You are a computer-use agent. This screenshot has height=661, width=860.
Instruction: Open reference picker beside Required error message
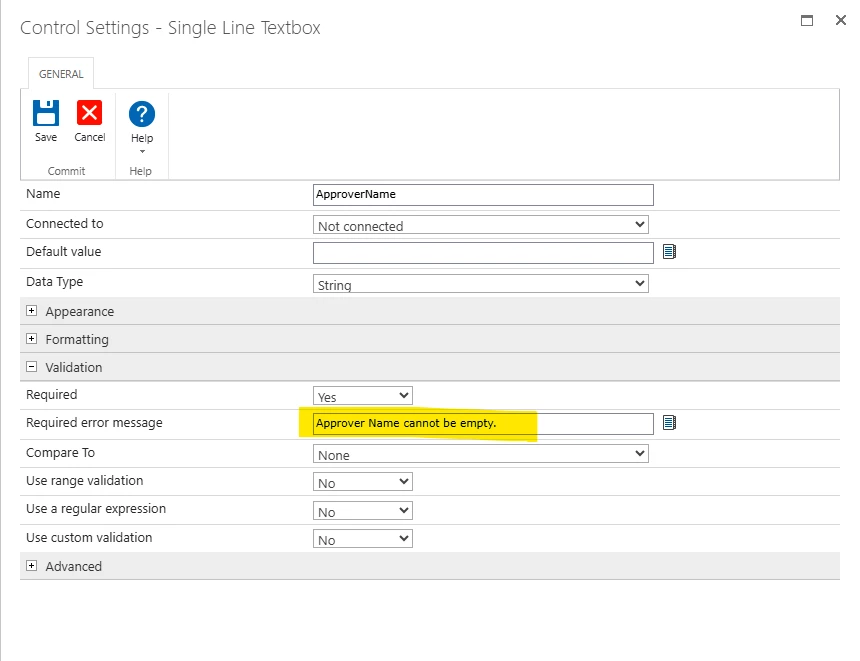[669, 422]
